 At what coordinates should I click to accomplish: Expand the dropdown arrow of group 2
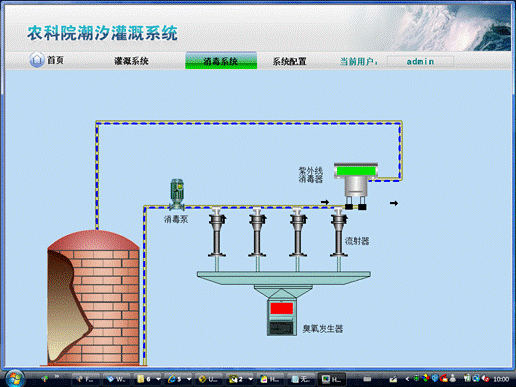pos(250,379)
